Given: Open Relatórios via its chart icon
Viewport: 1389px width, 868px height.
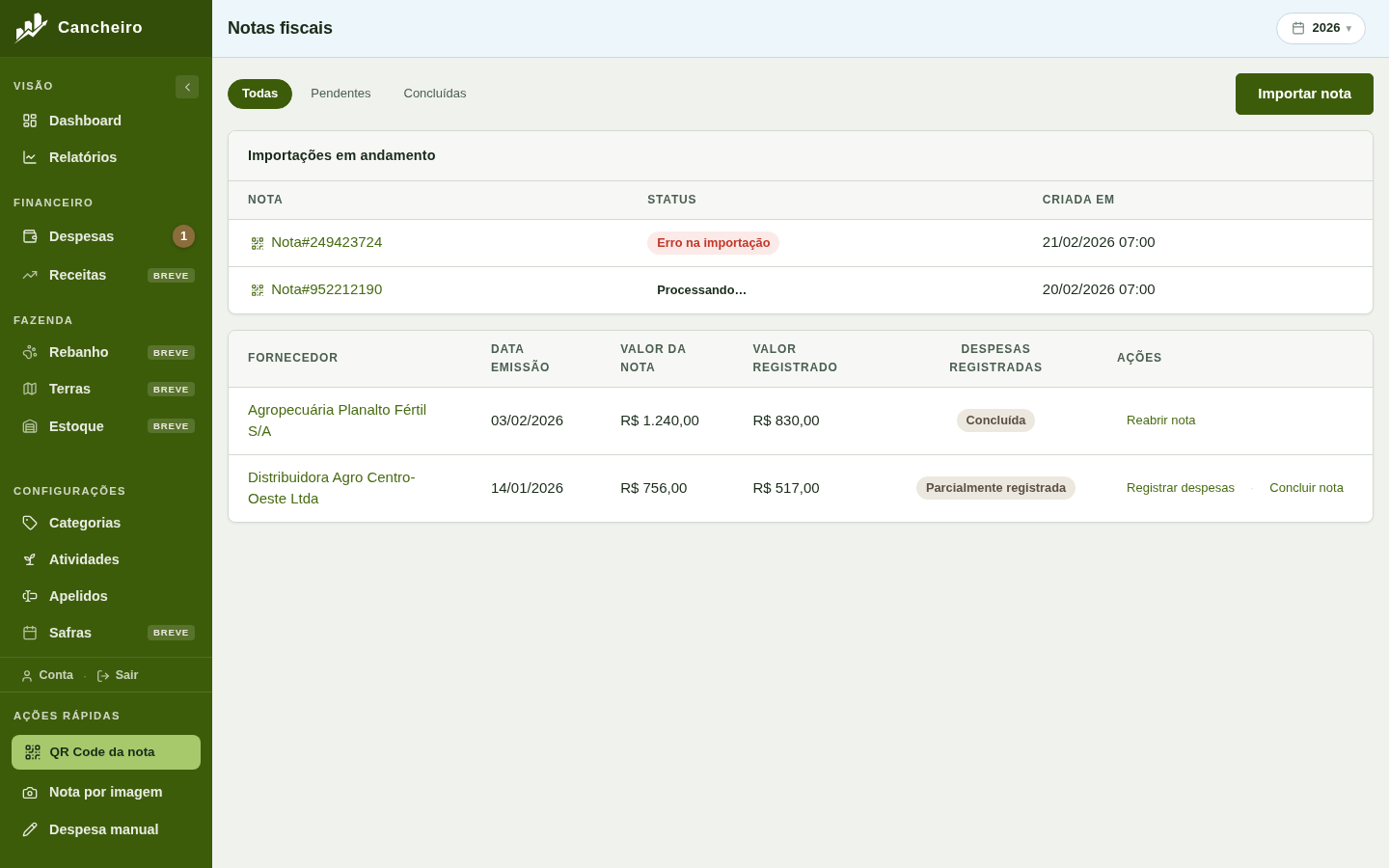Looking at the screenshot, I should click(x=30, y=157).
